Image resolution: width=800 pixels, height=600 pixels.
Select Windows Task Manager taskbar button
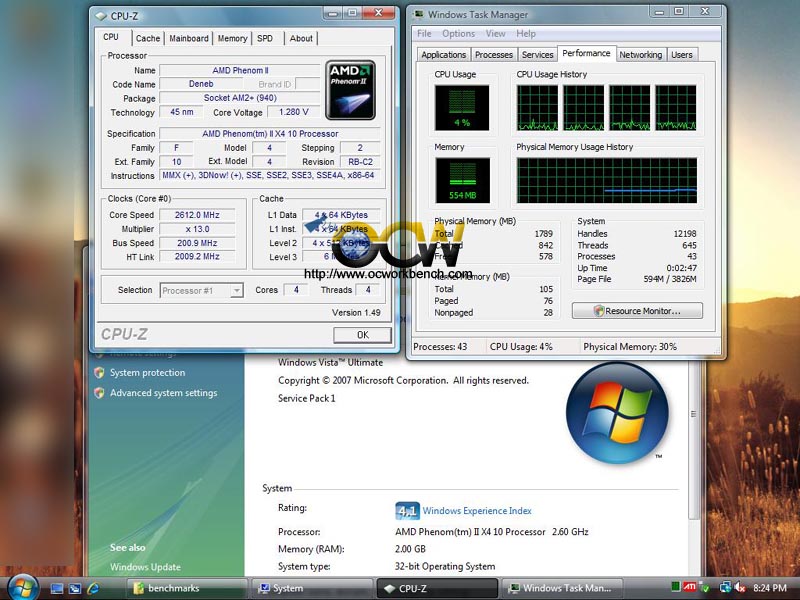[563, 588]
